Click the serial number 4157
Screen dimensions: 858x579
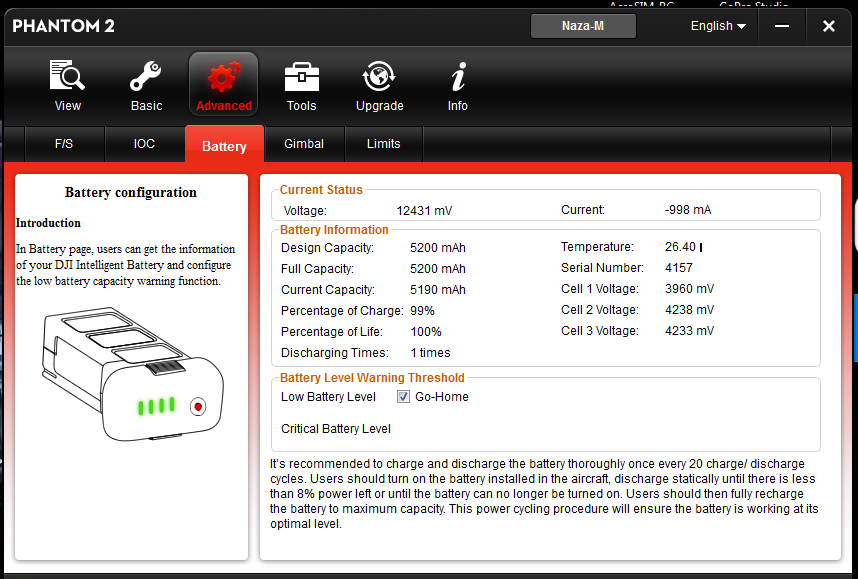click(679, 268)
